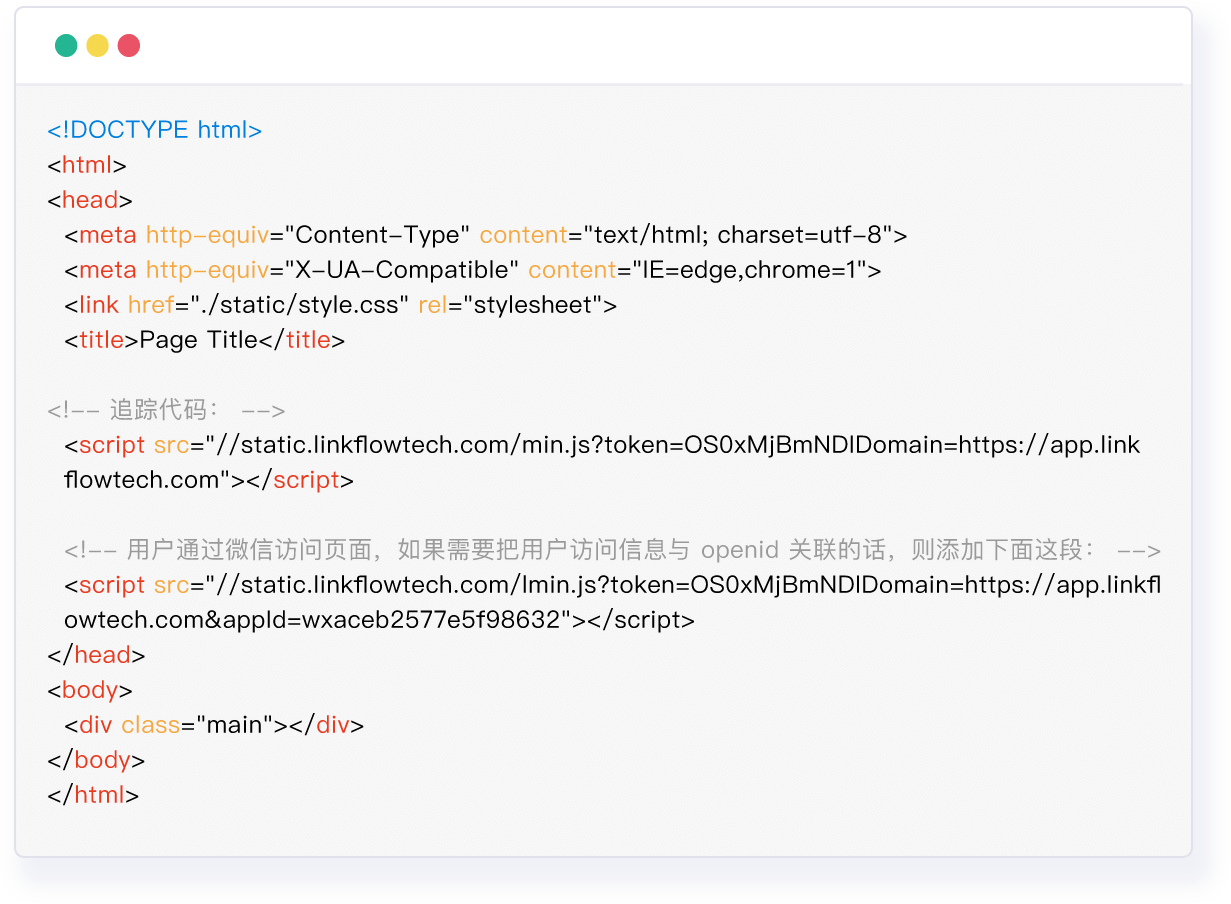The height and width of the screenshot is (904, 1231).
Task: Click the div class="main" line
Action: 214,725
